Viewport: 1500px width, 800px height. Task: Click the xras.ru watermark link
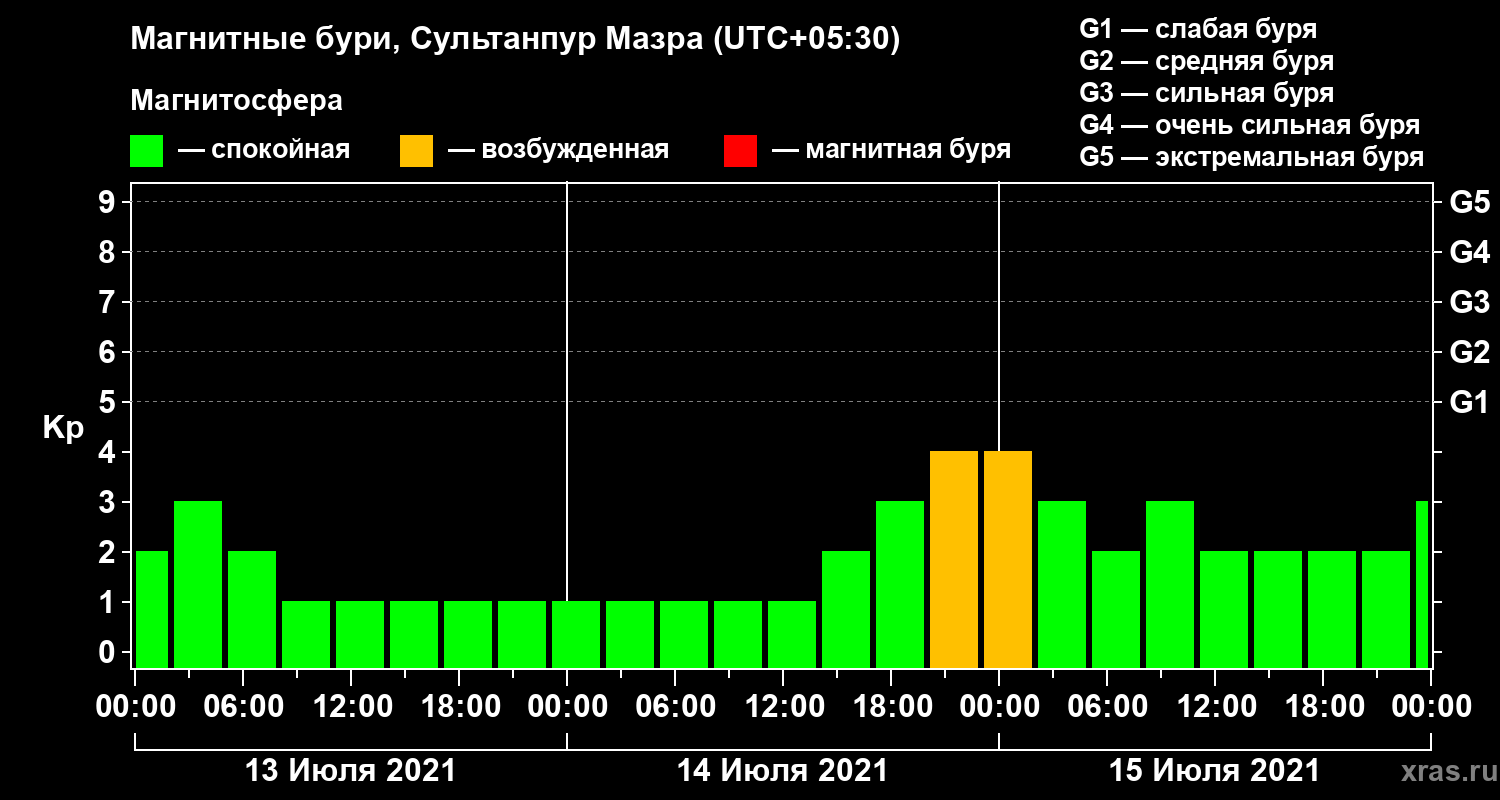1445,771
